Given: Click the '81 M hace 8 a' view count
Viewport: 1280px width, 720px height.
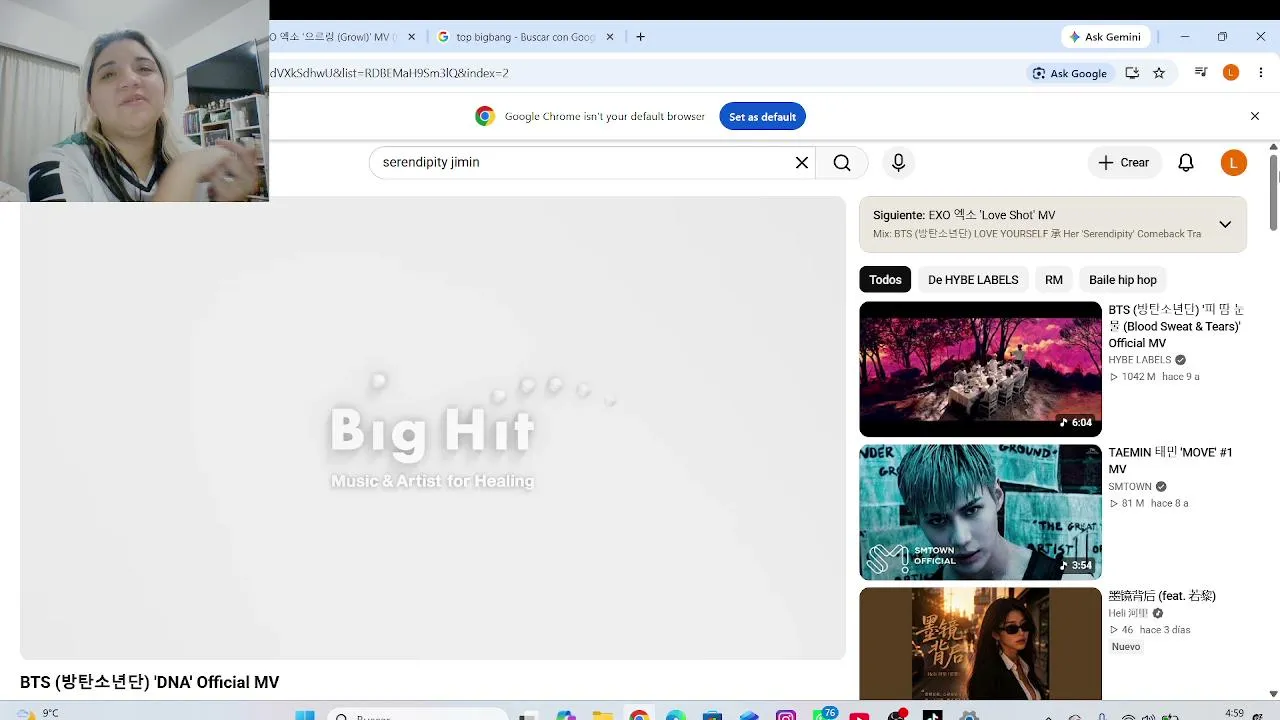Looking at the screenshot, I should click(x=1149, y=503).
